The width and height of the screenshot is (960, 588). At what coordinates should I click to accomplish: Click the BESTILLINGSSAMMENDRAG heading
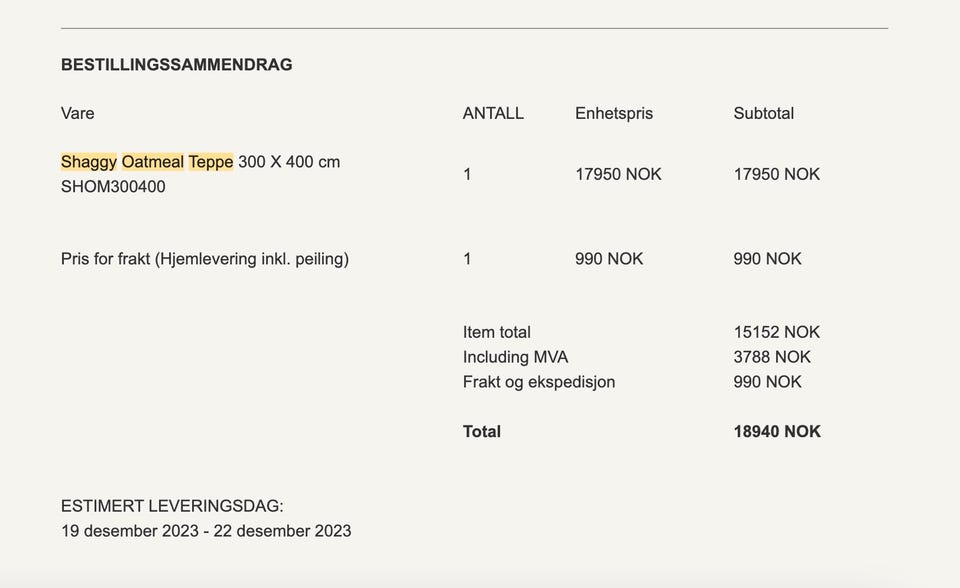click(x=176, y=65)
